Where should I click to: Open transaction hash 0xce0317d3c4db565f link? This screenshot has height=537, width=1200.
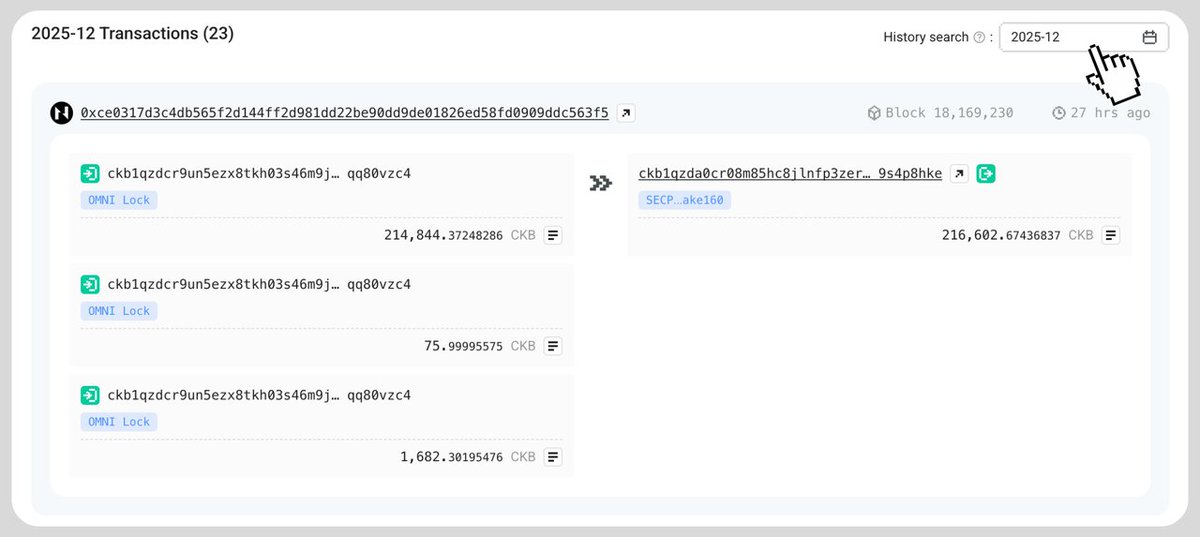[344, 113]
